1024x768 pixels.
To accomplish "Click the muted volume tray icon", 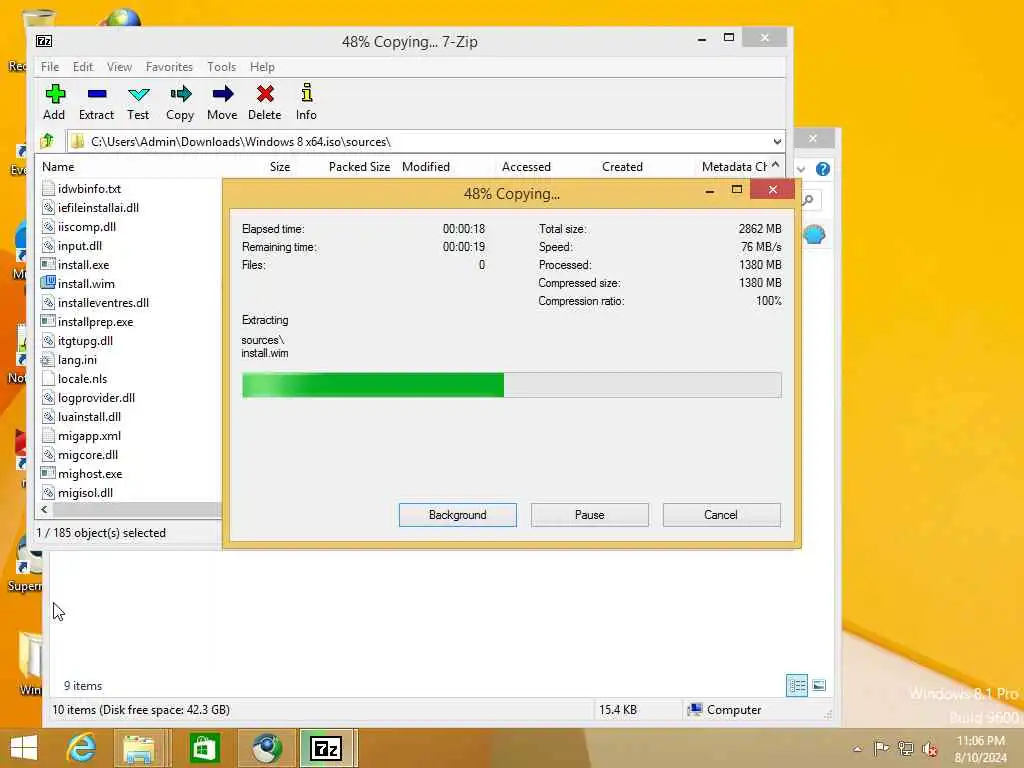I will tap(930, 748).
